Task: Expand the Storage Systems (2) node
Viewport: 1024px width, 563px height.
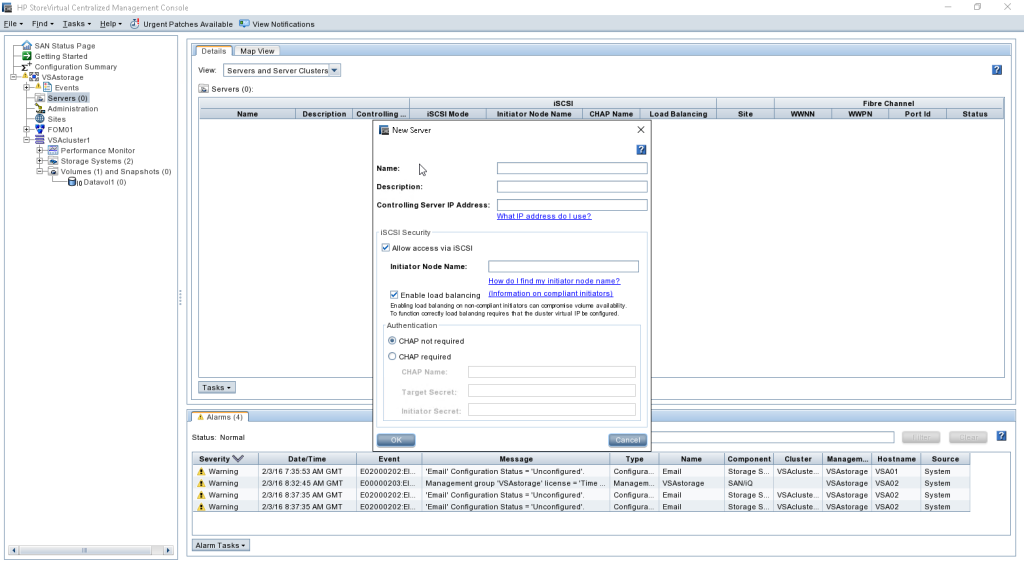Action: click(x=40, y=161)
